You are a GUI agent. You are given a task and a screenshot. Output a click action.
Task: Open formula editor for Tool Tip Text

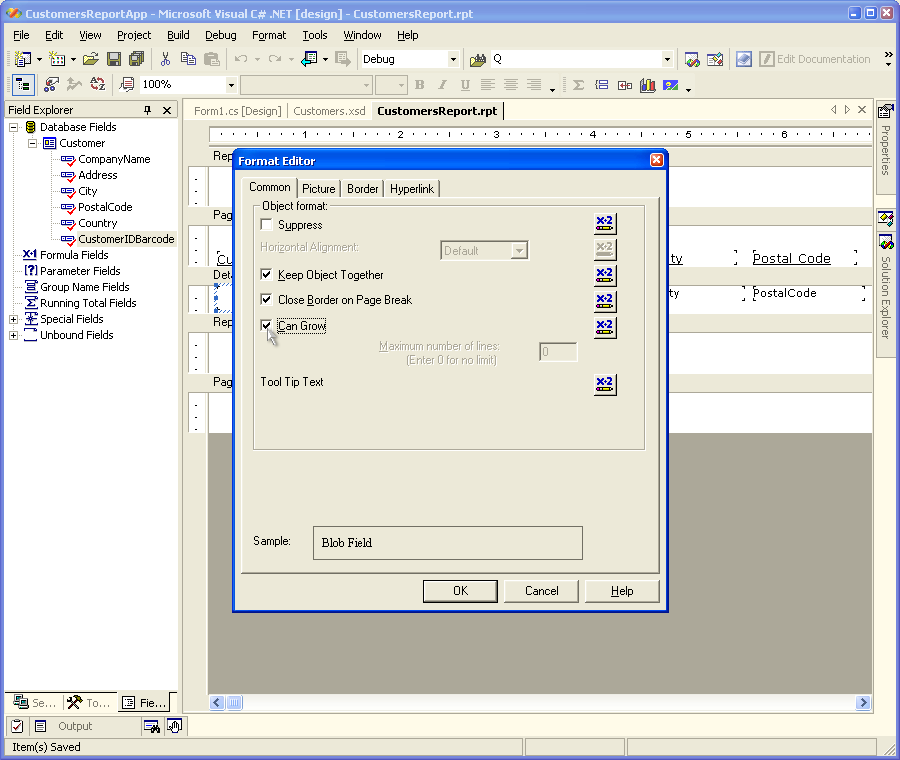pyautogui.click(x=604, y=384)
